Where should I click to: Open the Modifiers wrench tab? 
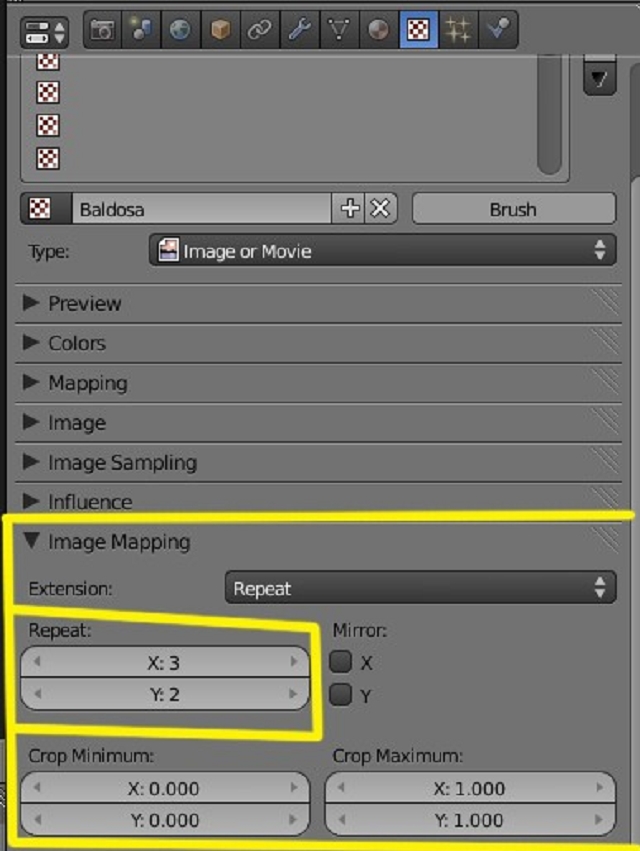tap(297, 30)
